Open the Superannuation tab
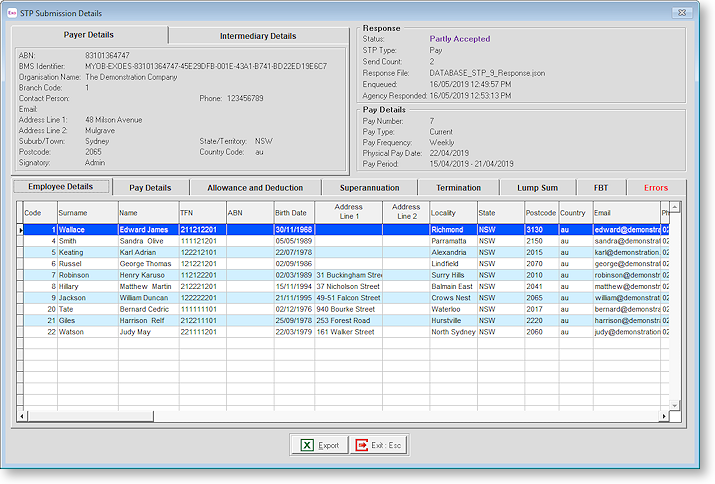Viewport: 715px width, 484px height. (370, 188)
